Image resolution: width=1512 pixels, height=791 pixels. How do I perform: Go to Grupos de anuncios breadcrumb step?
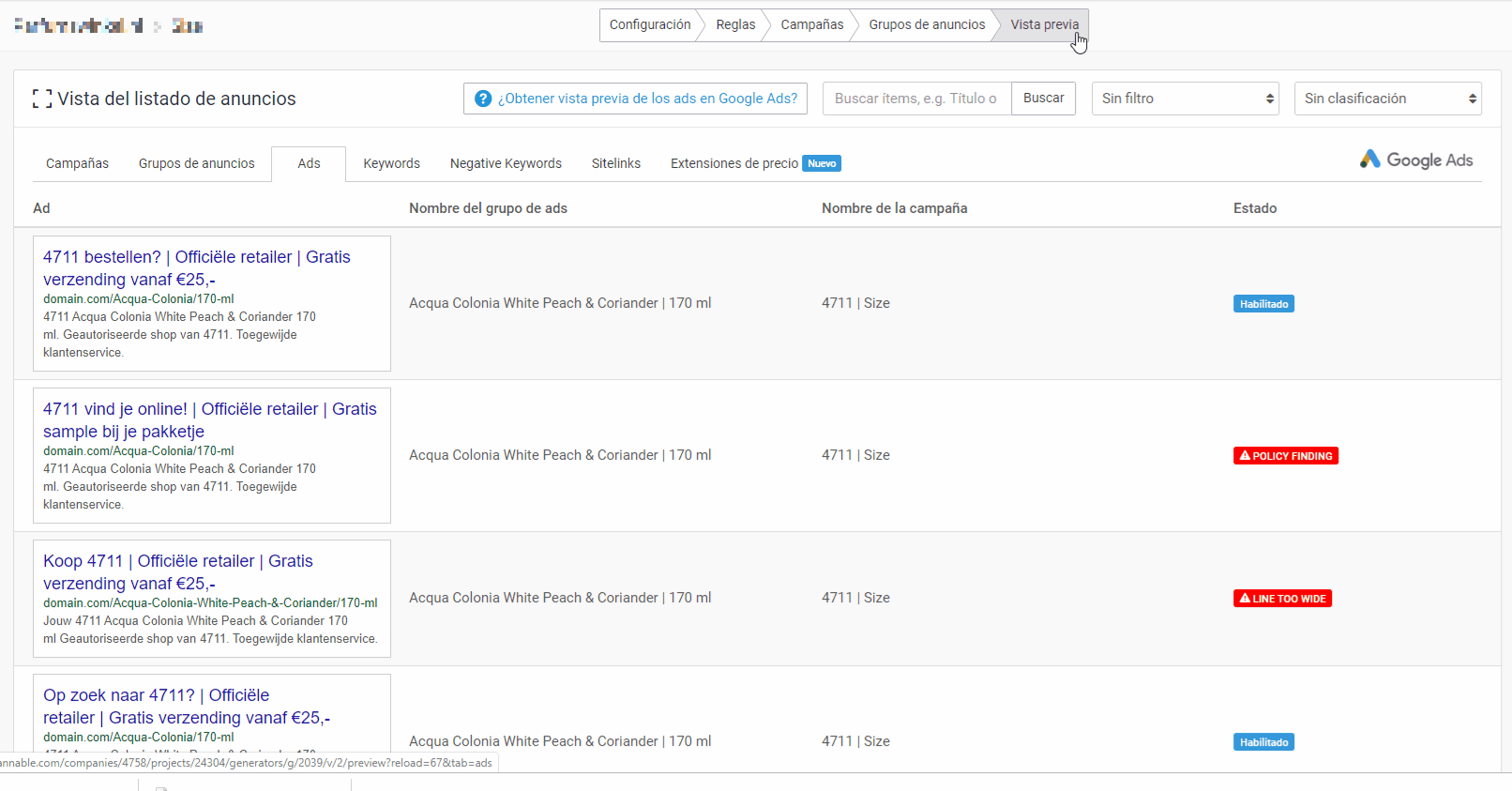[x=927, y=25]
